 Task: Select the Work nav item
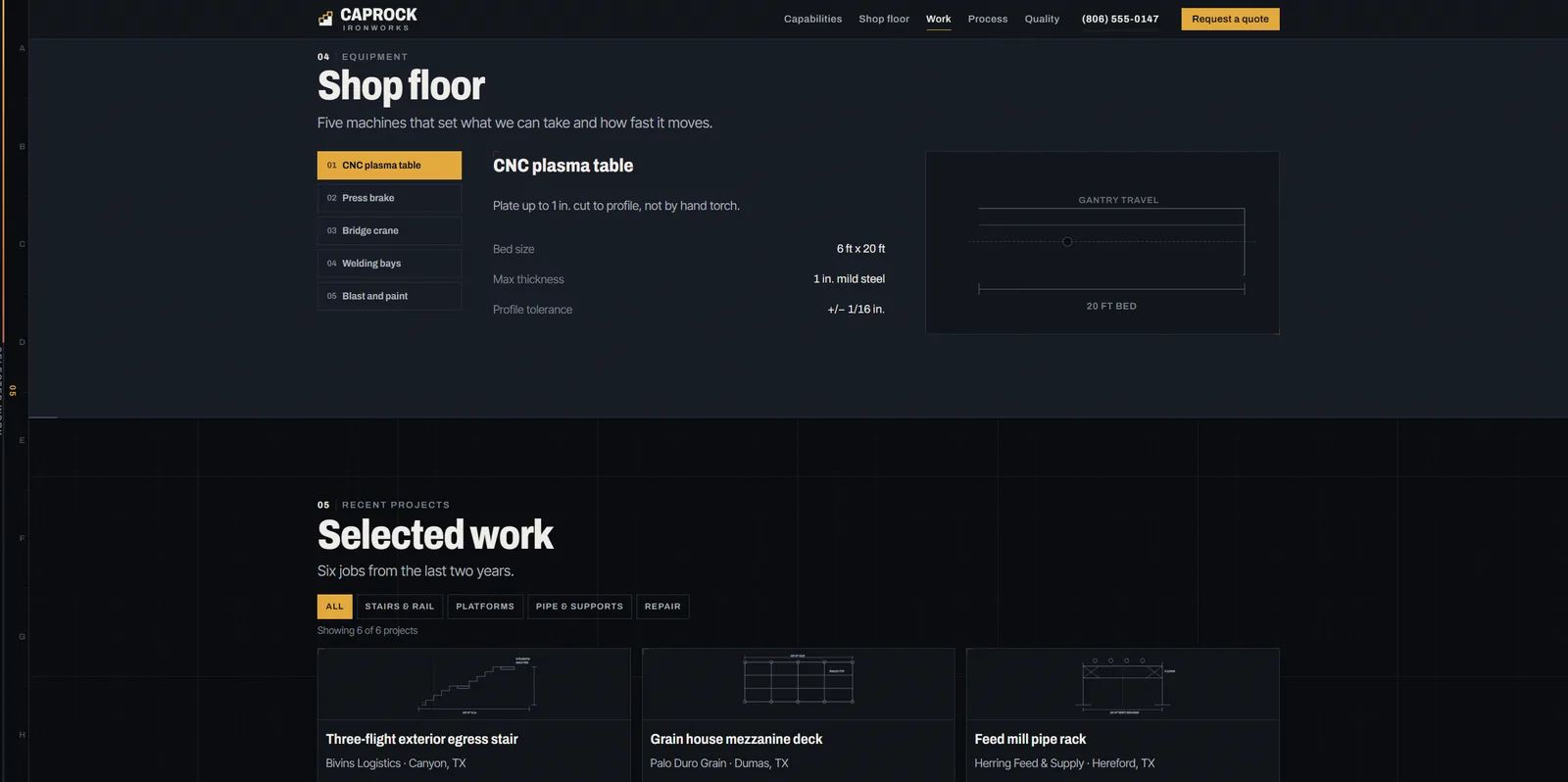(x=938, y=19)
